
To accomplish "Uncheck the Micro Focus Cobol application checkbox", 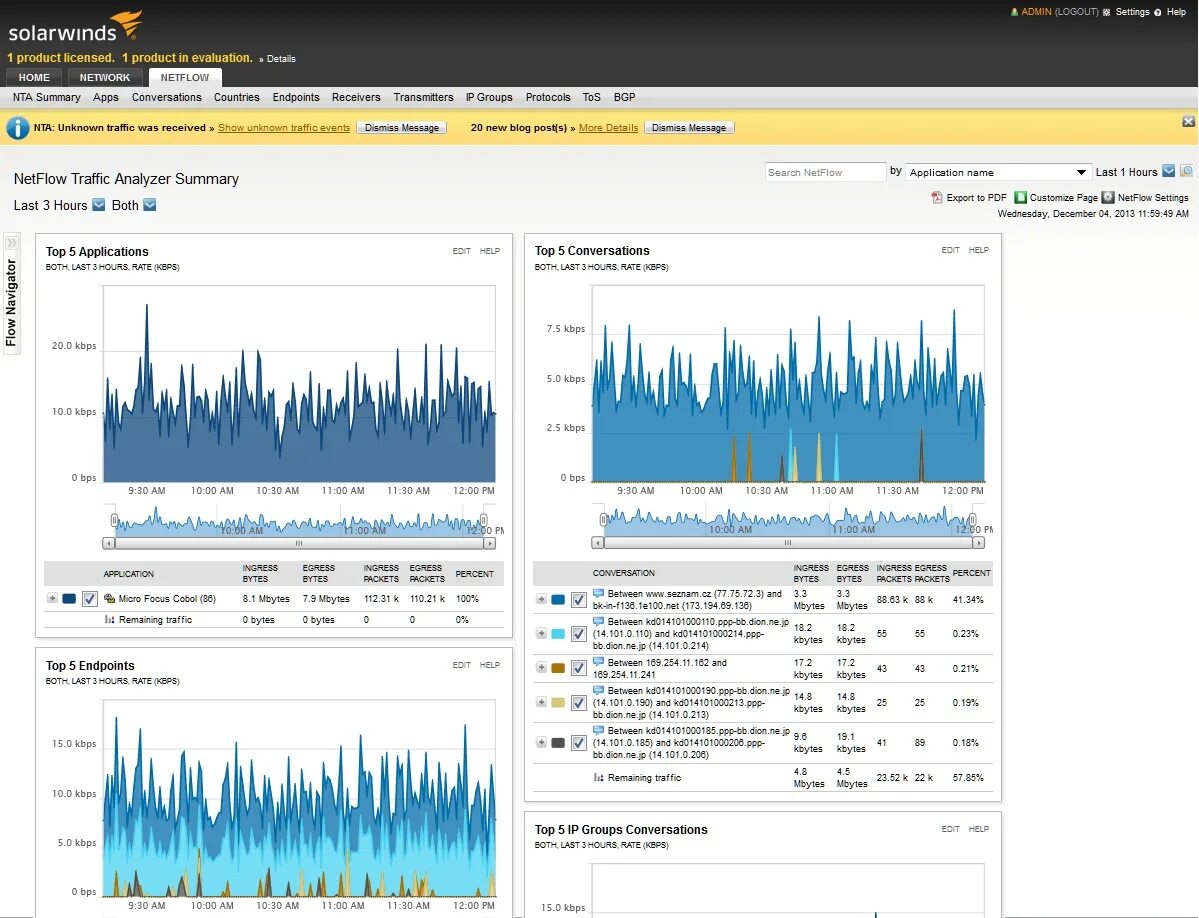I will [x=88, y=598].
